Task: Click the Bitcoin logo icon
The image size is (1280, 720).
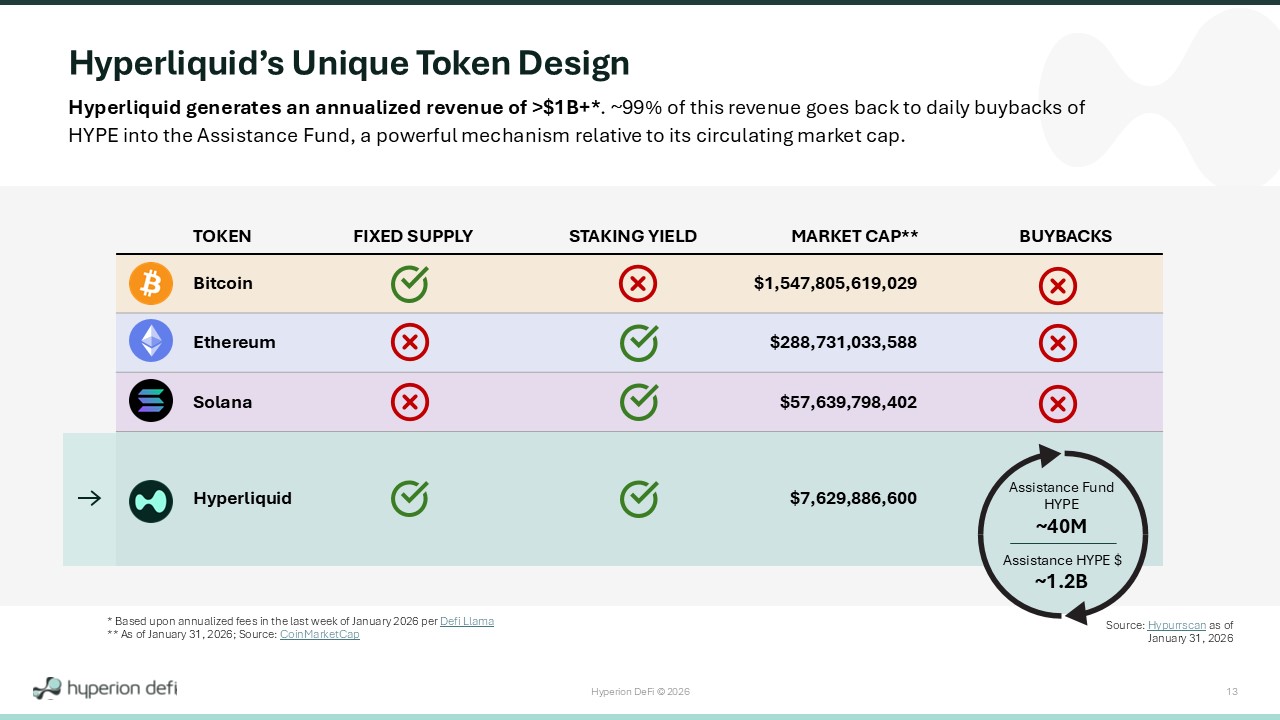Action: (x=151, y=284)
